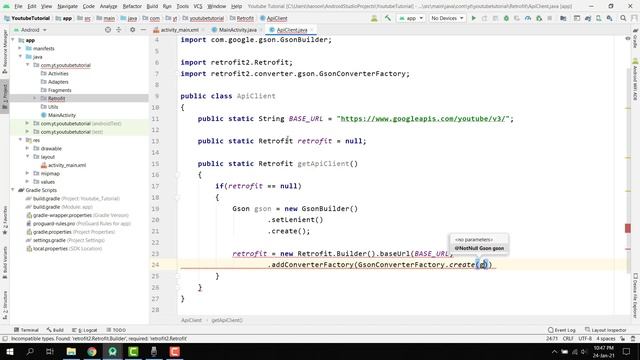Click the CRLF line separator in status bar
640x360 pixels.
tap(568, 338)
